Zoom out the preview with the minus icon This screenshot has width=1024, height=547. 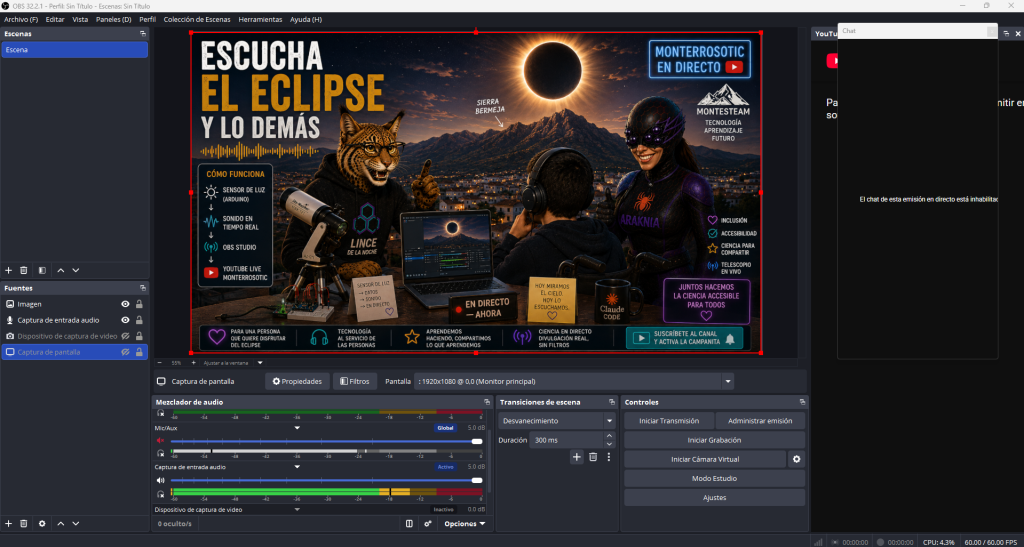(159, 362)
